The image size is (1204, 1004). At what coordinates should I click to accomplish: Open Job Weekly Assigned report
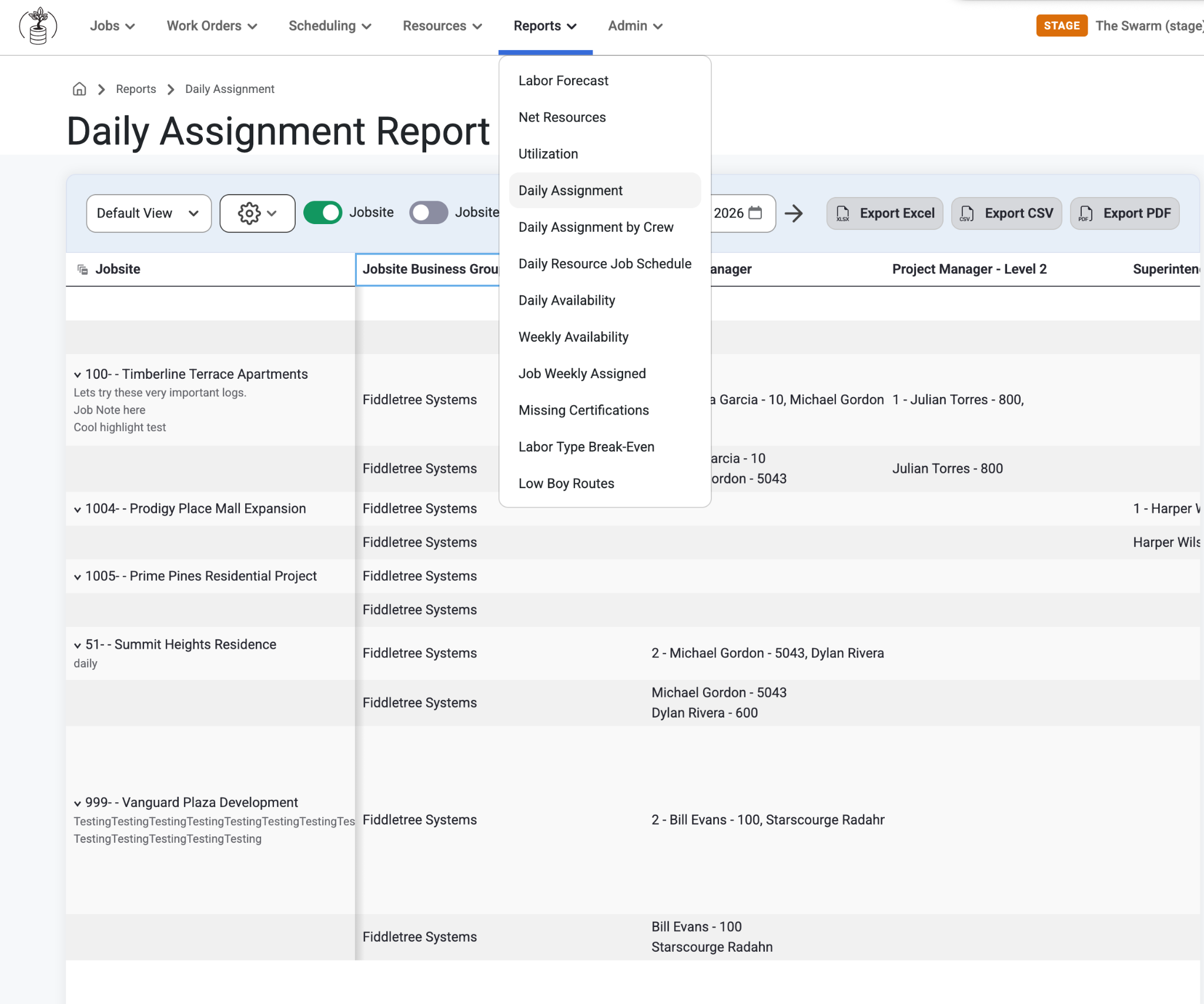[605, 373]
